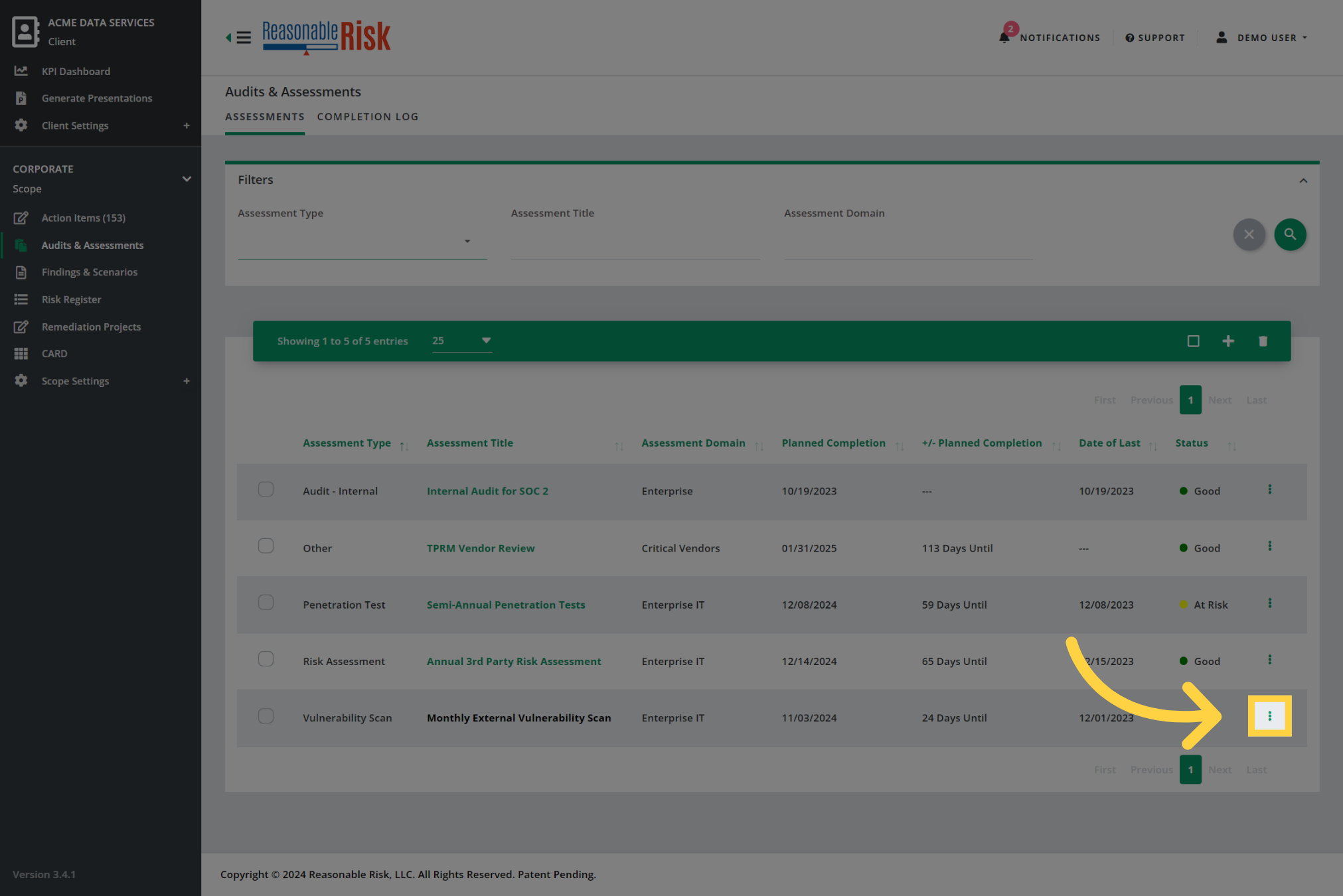Click the CARD grid icon
This screenshot has height=896, width=1343.
(21, 354)
